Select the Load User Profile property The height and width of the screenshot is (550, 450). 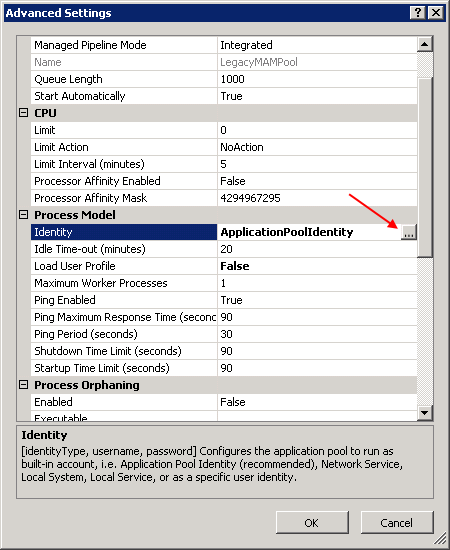pos(124,266)
